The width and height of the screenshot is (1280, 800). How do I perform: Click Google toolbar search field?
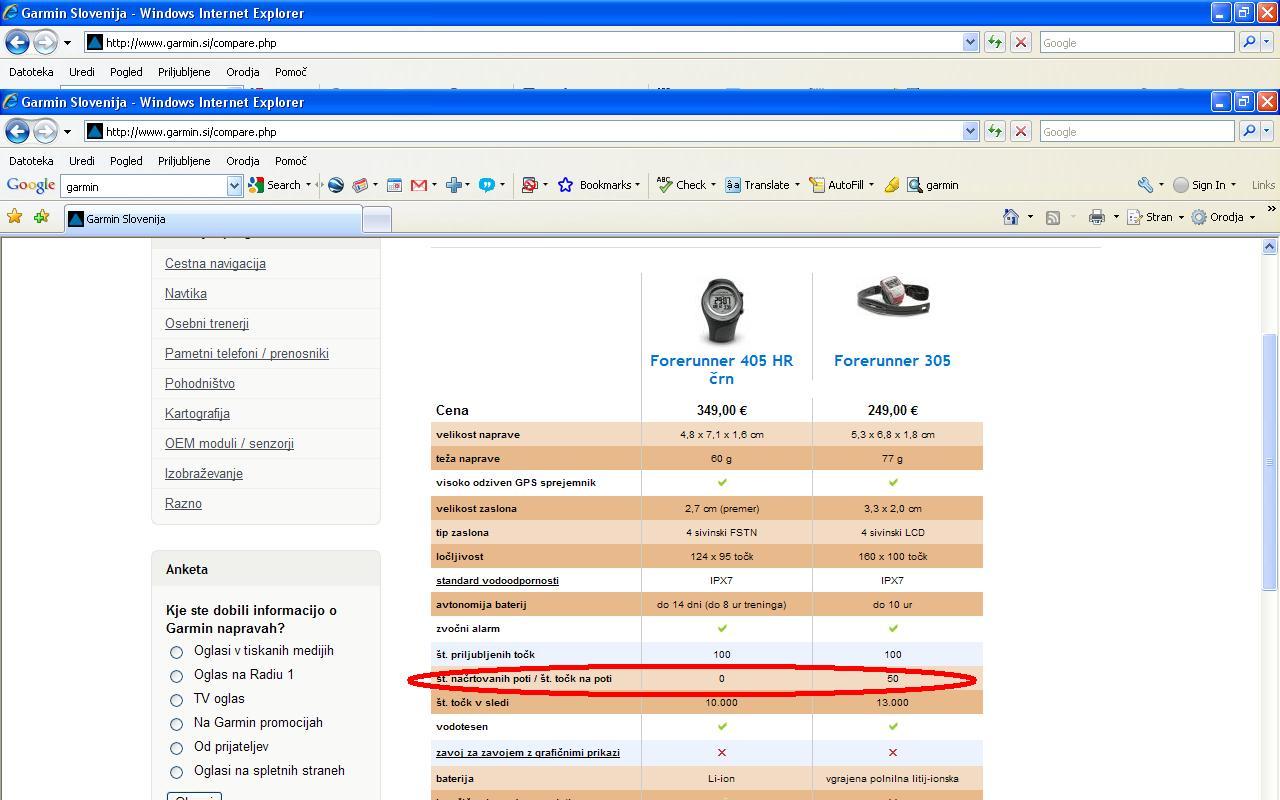144,186
